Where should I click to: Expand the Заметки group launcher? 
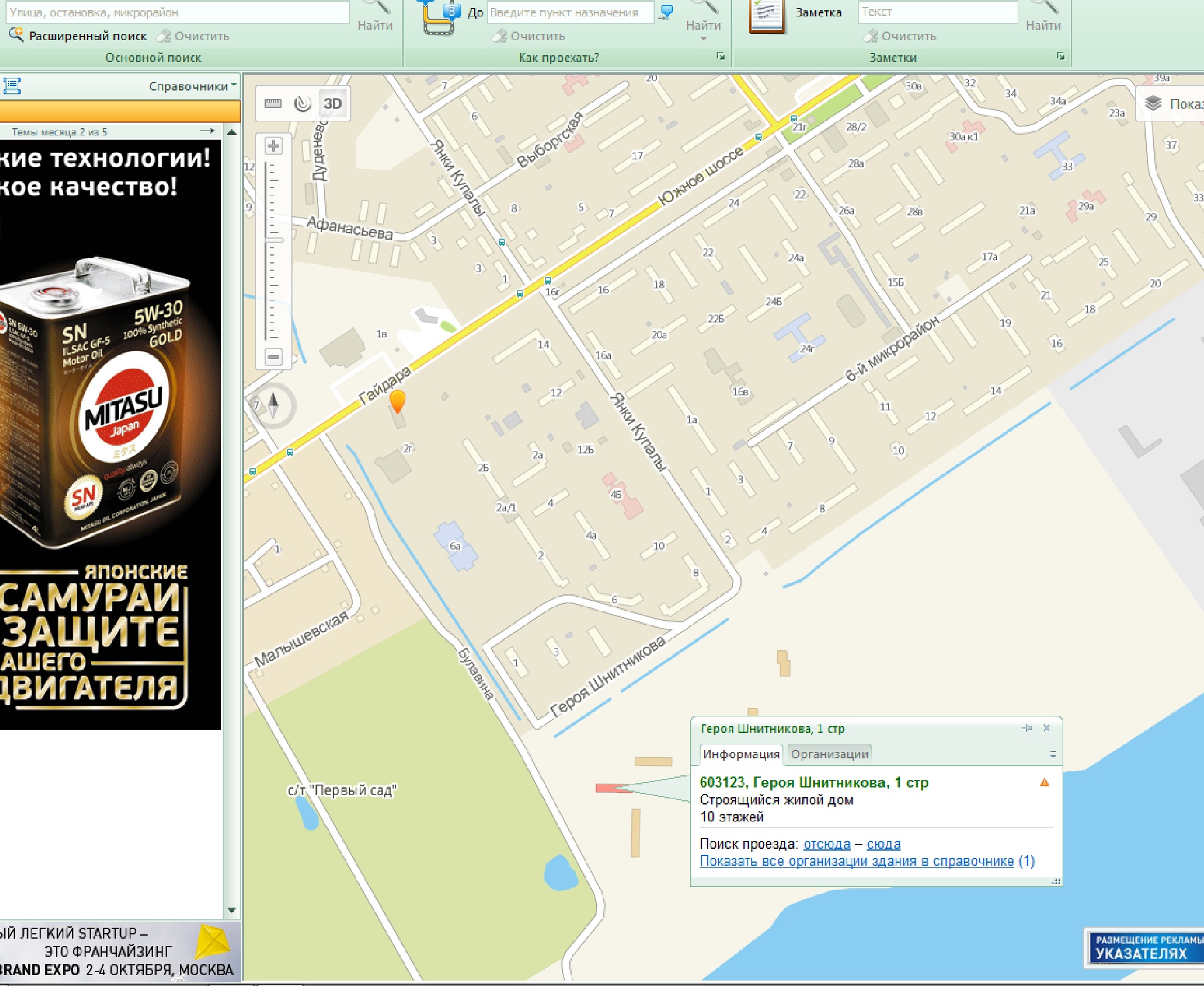1060,56
